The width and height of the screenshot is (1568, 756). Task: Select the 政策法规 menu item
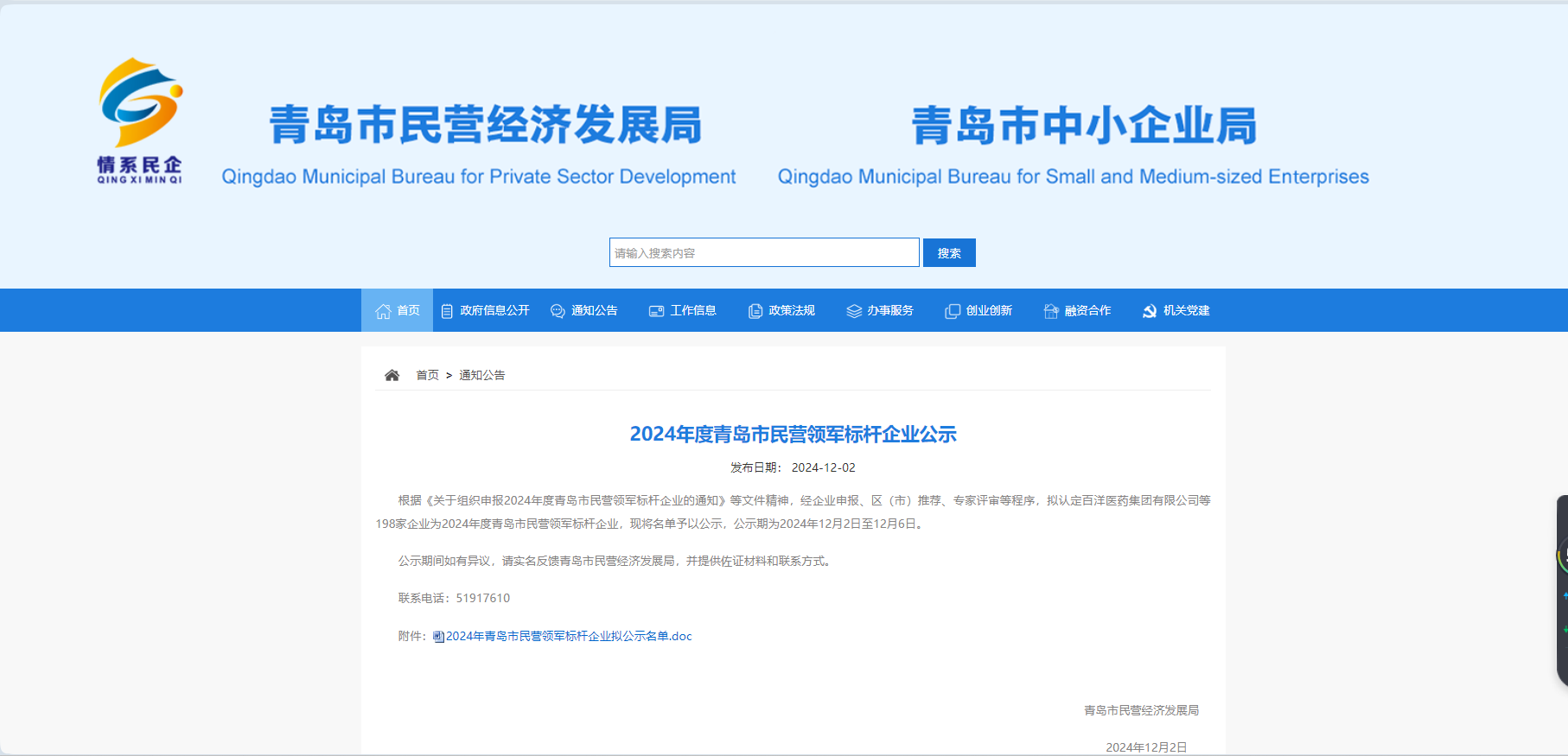pyautogui.click(x=791, y=310)
